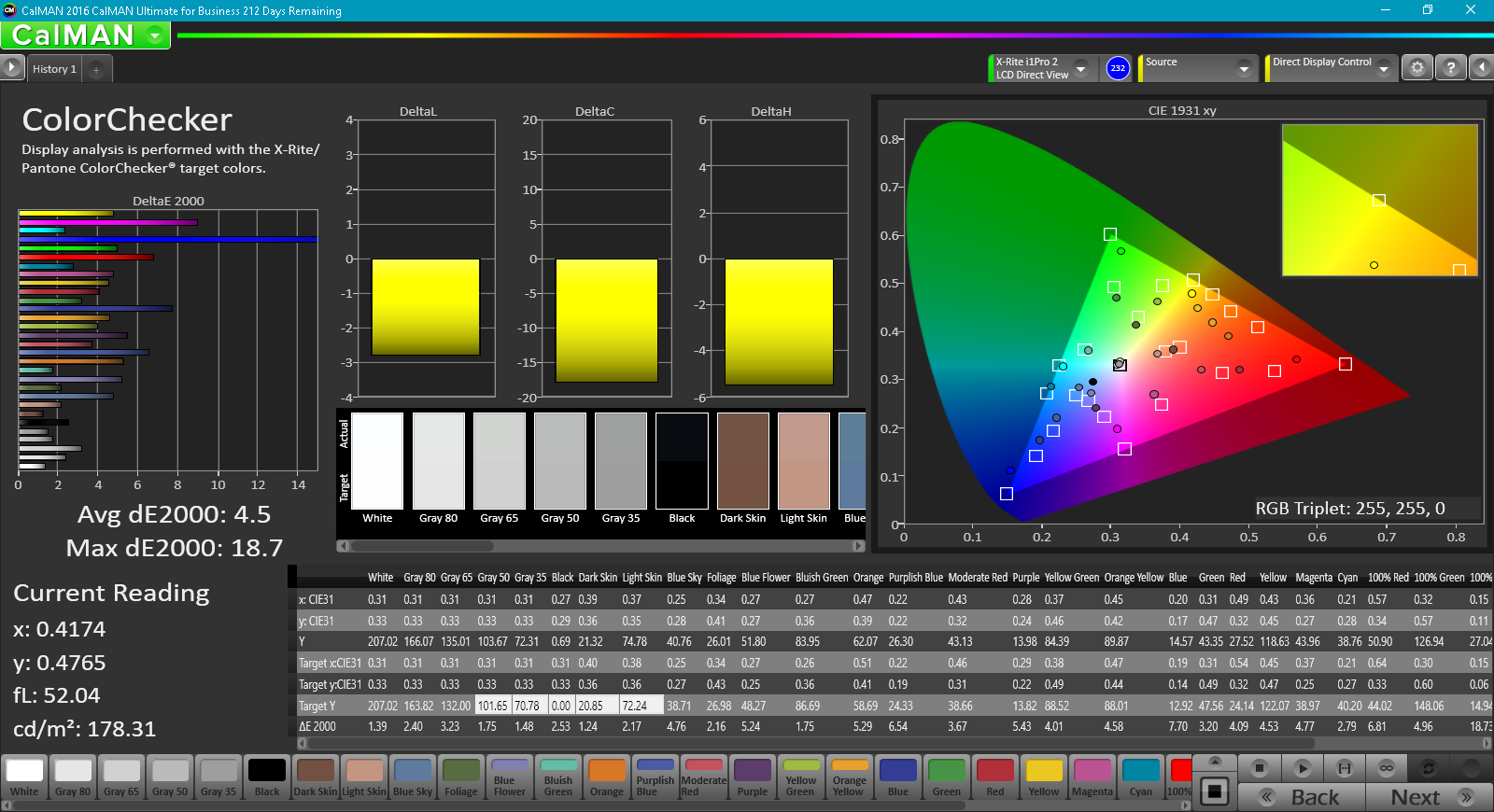Expand the Direct Display Control dropdown

(1384, 68)
